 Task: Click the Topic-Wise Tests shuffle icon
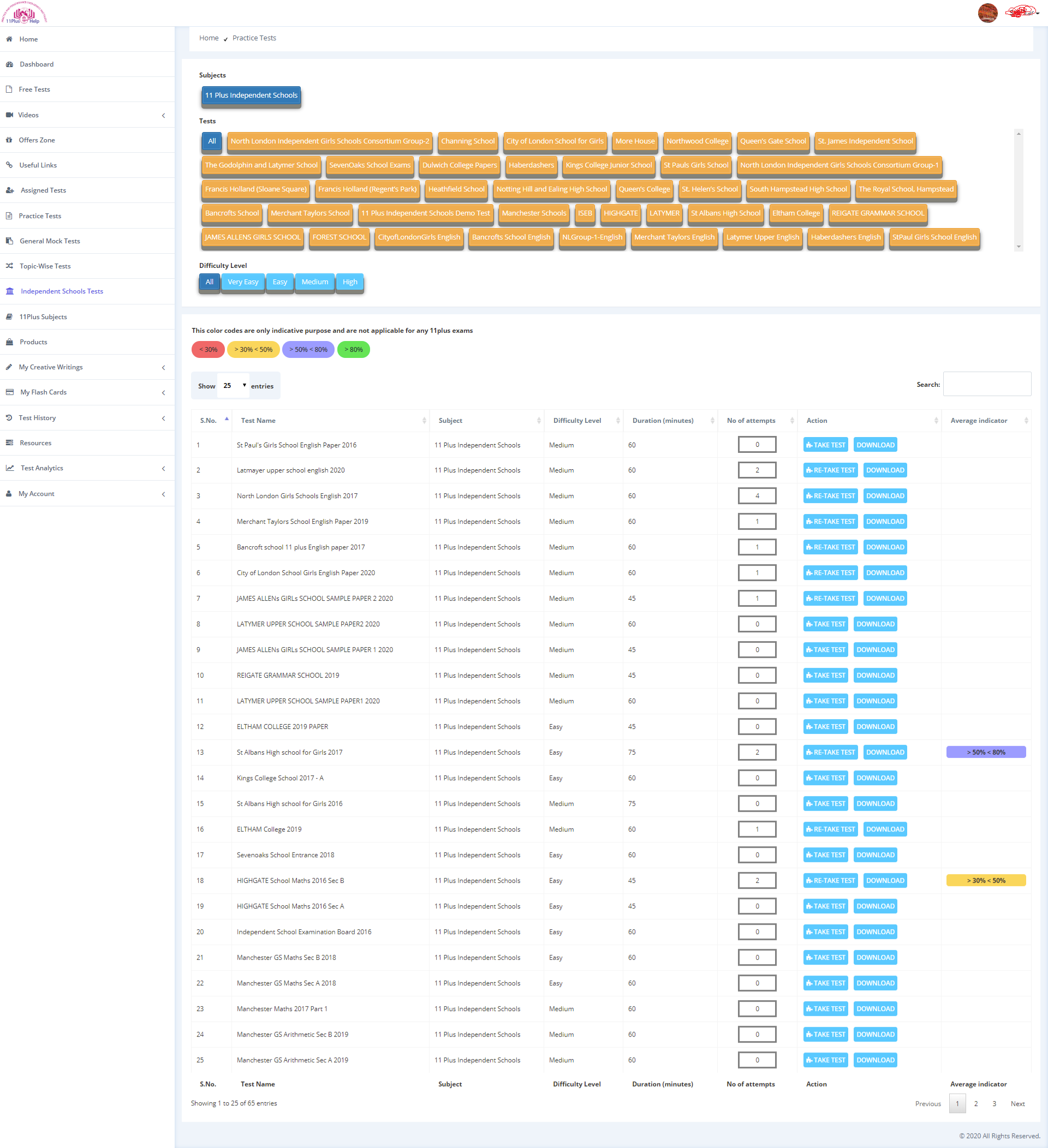(x=9, y=266)
